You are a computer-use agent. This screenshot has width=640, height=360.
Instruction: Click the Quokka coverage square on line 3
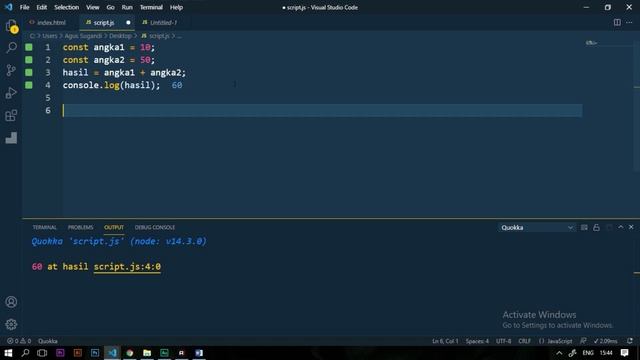[x=29, y=72]
